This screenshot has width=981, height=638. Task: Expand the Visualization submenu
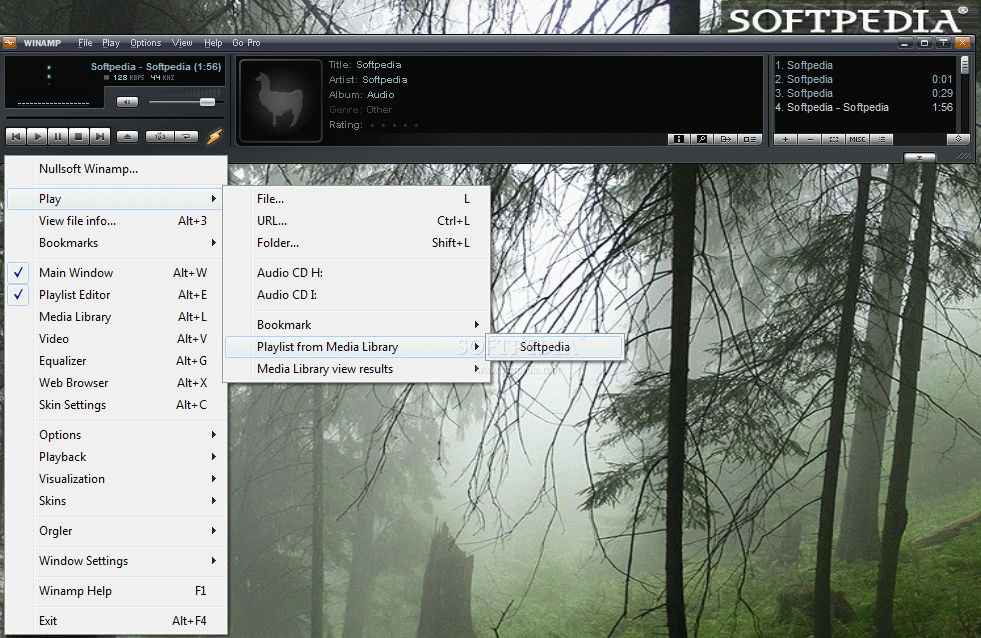click(x=116, y=478)
